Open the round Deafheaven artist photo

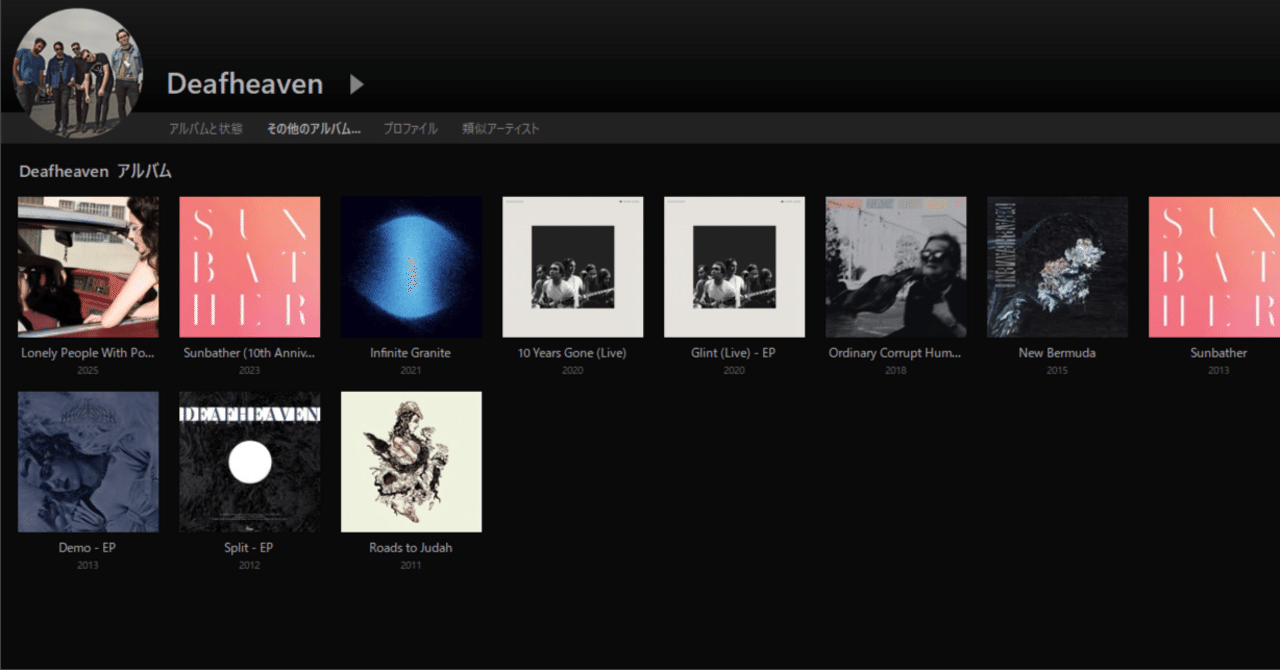coord(78,73)
